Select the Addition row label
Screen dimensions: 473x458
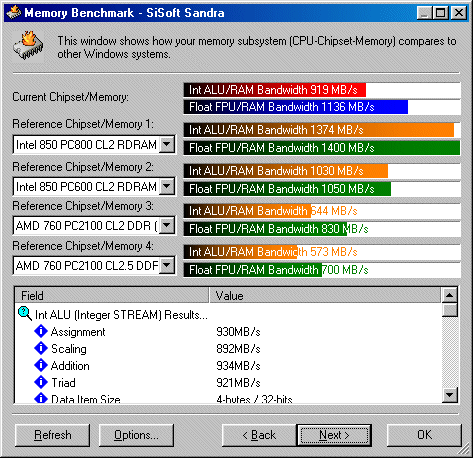click(70, 366)
